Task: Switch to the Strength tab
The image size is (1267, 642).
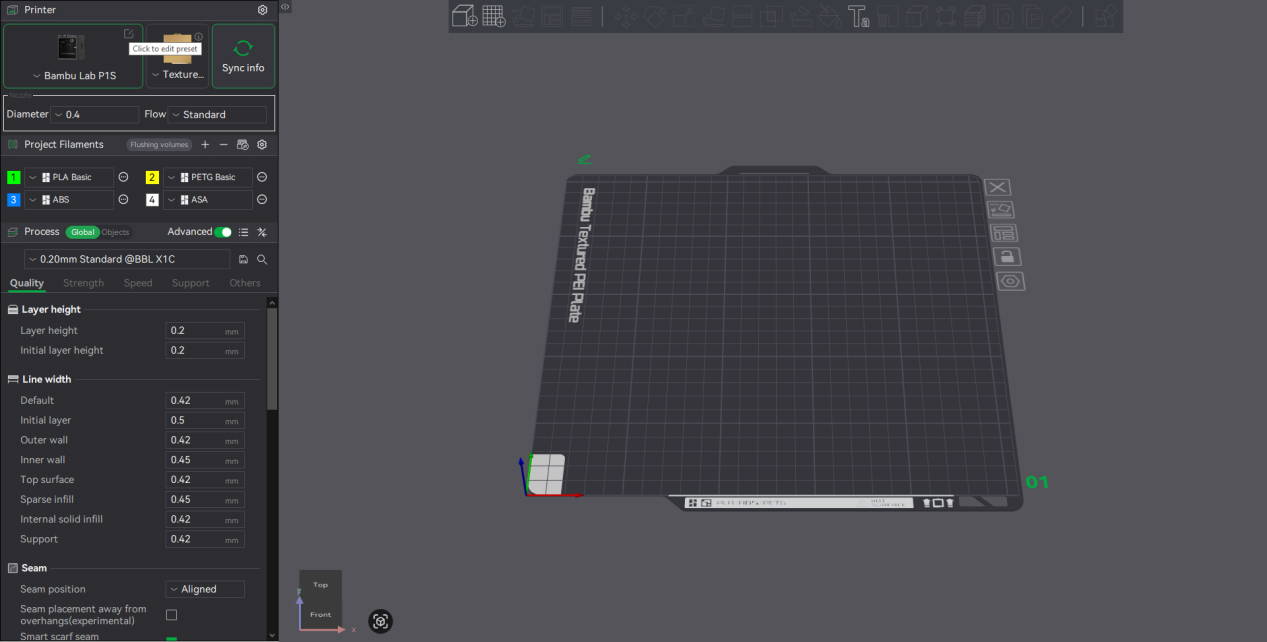Action: pos(83,283)
